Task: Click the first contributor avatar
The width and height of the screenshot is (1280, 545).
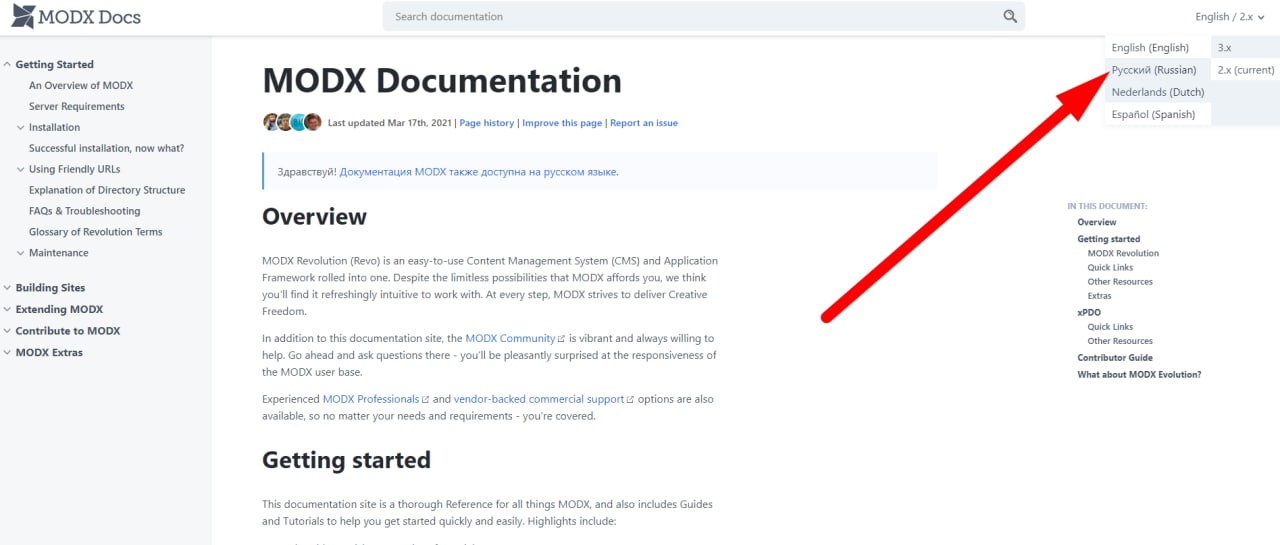Action: (272, 122)
